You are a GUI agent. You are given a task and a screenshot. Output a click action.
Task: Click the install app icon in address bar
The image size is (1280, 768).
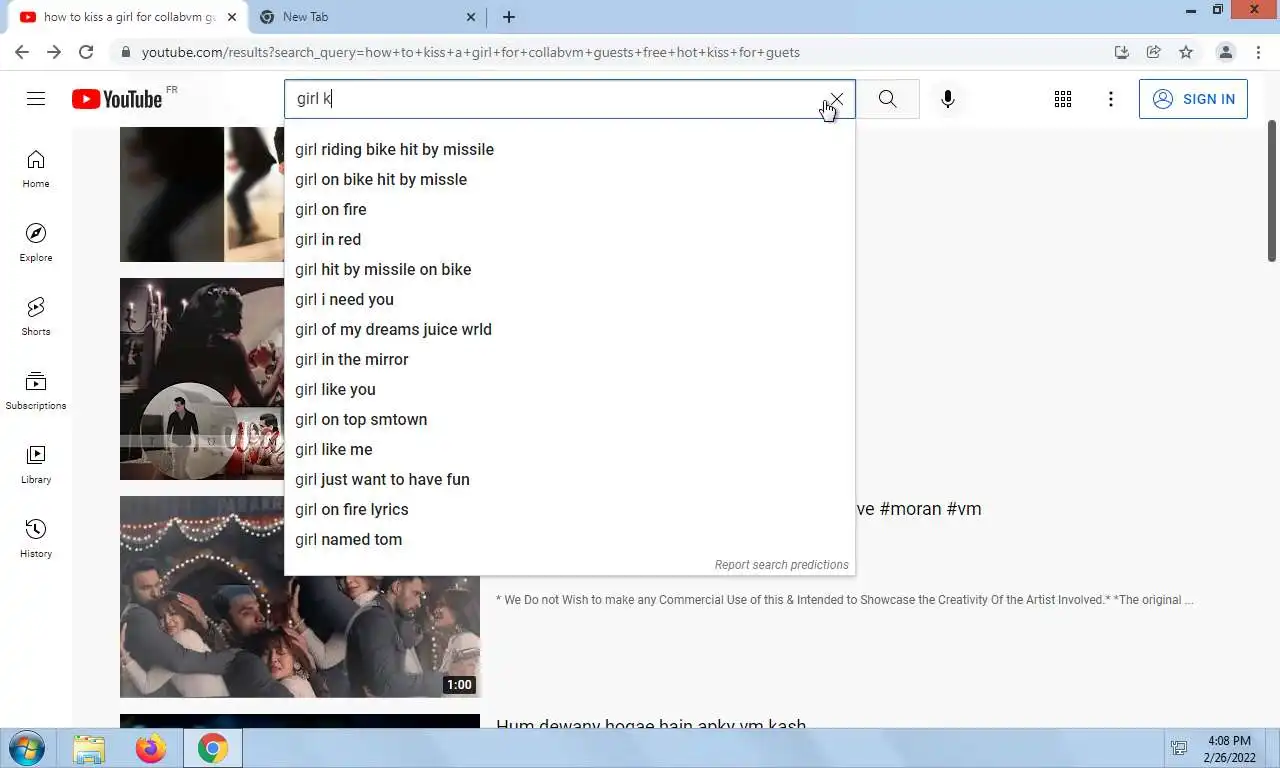tap(1122, 52)
